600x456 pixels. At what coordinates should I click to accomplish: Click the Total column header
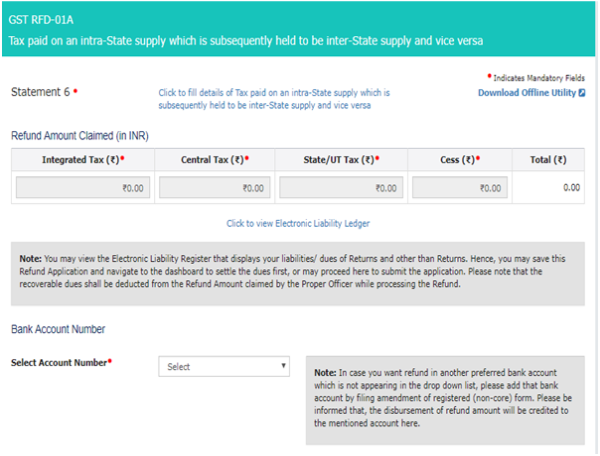(548, 160)
